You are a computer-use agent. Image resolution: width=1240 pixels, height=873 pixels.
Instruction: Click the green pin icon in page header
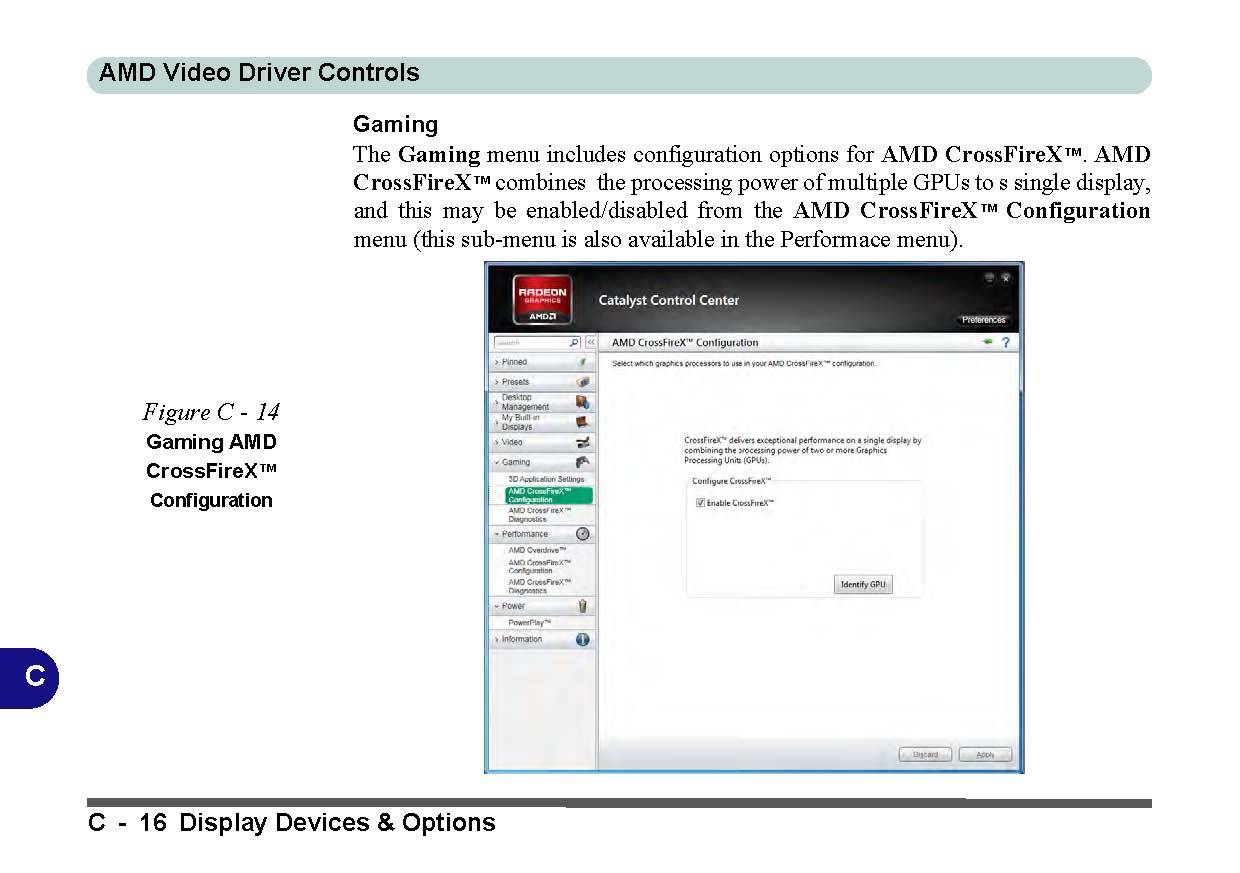pyautogui.click(x=988, y=342)
